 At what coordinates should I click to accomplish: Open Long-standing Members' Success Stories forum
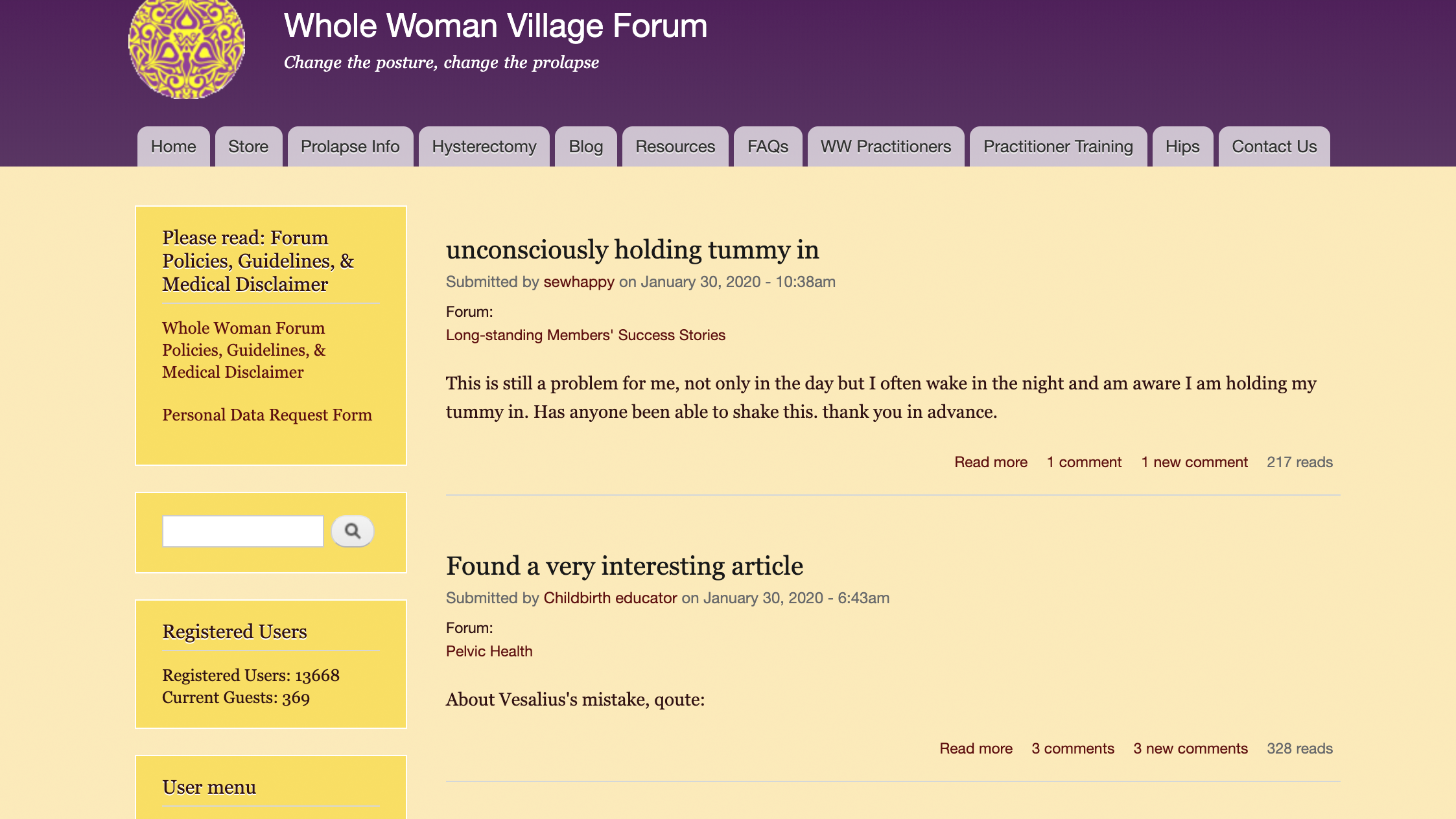[x=585, y=335]
